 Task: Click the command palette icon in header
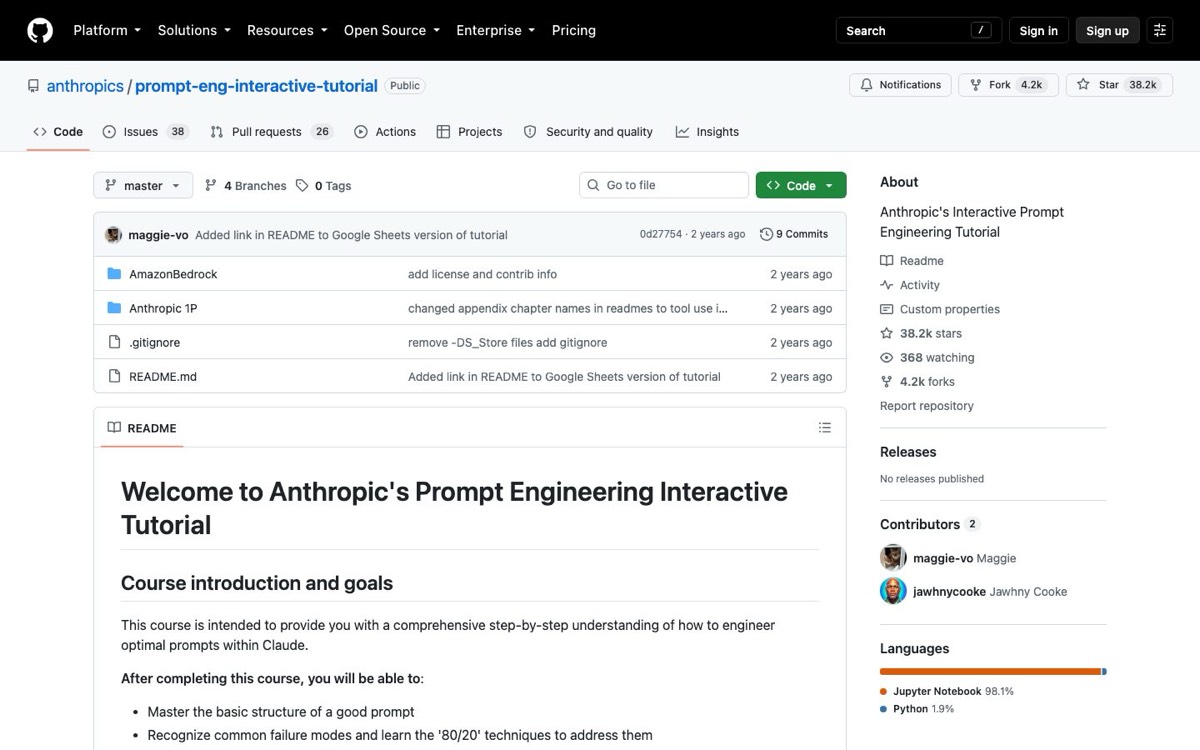pyautogui.click(x=1159, y=31)
